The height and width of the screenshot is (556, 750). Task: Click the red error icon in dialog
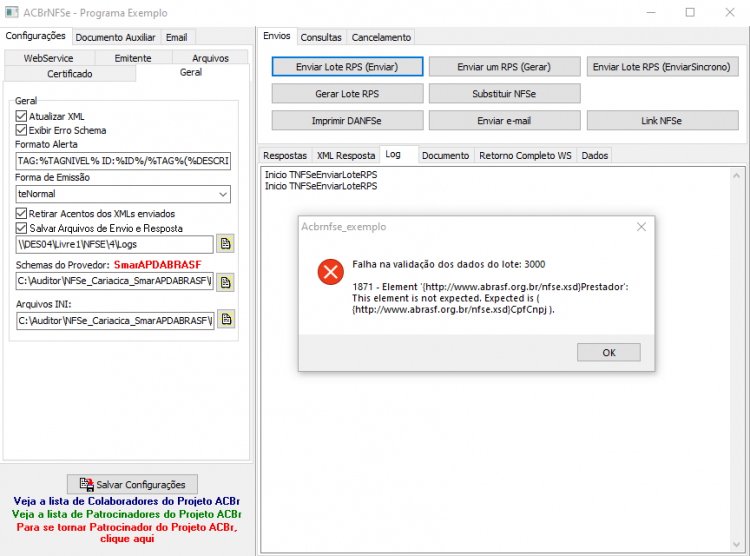point(331,272)
